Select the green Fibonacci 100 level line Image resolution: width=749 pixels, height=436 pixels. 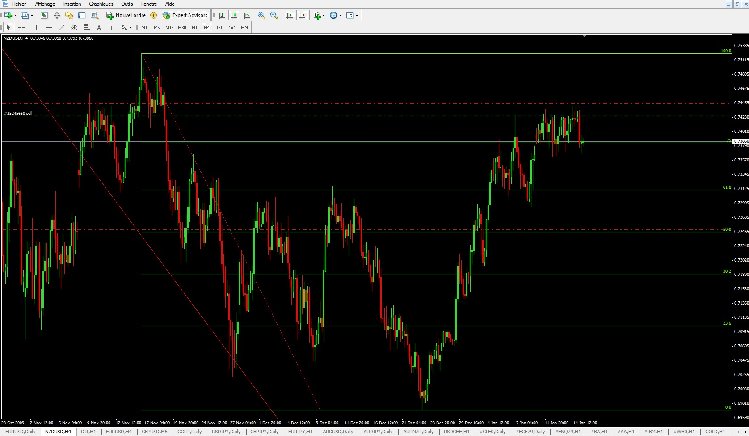(x=436, y=53)
